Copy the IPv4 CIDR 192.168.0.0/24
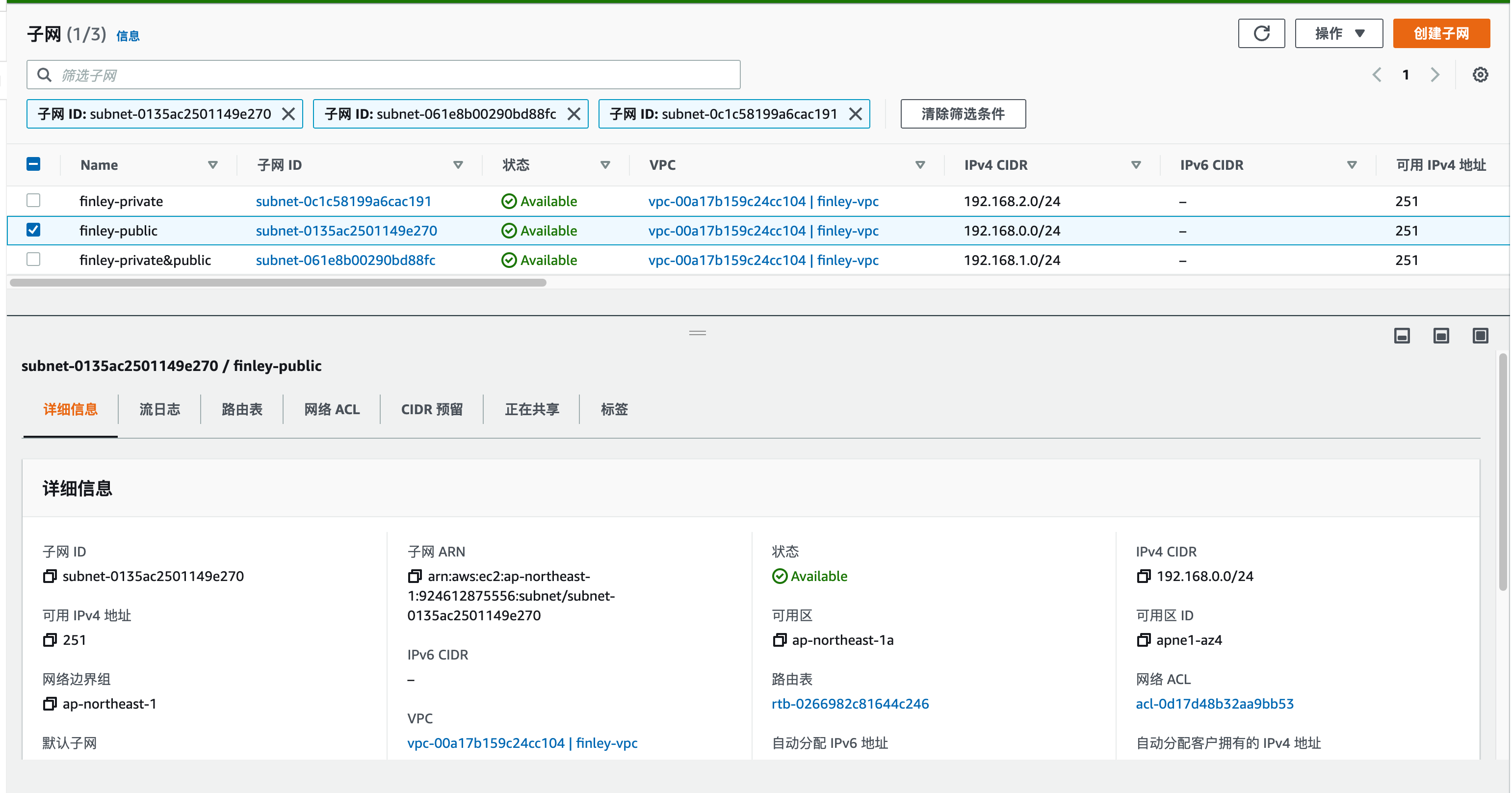The width and height of the screenshot is (1512, 793). 1144,577
